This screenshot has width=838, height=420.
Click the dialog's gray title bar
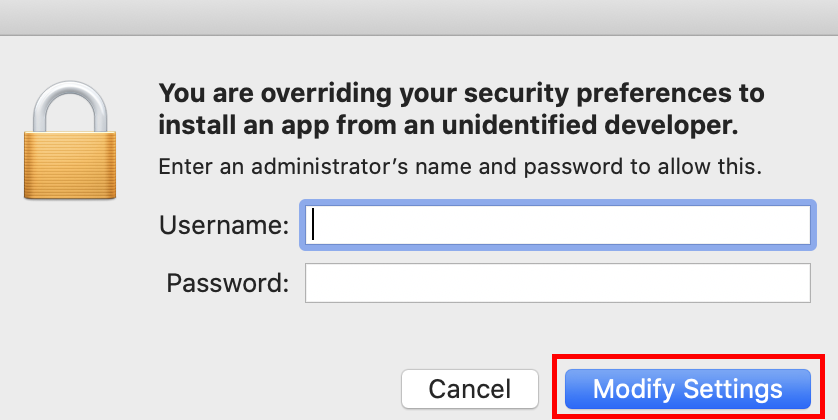click(x=419, y=17)
